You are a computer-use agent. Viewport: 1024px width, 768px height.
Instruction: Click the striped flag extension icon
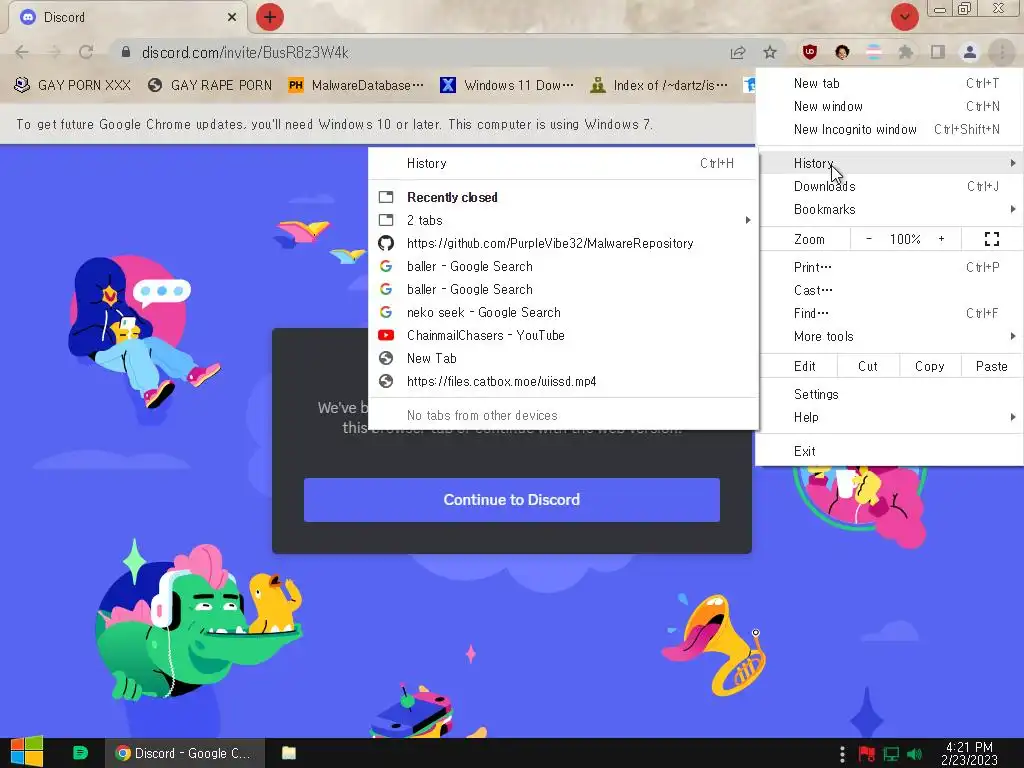[x=874, y=52]
